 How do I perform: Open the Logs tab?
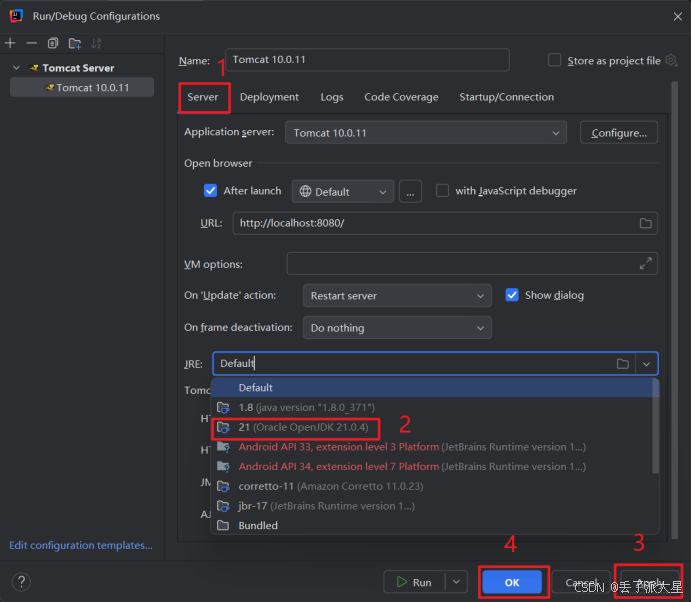(332, 97)
